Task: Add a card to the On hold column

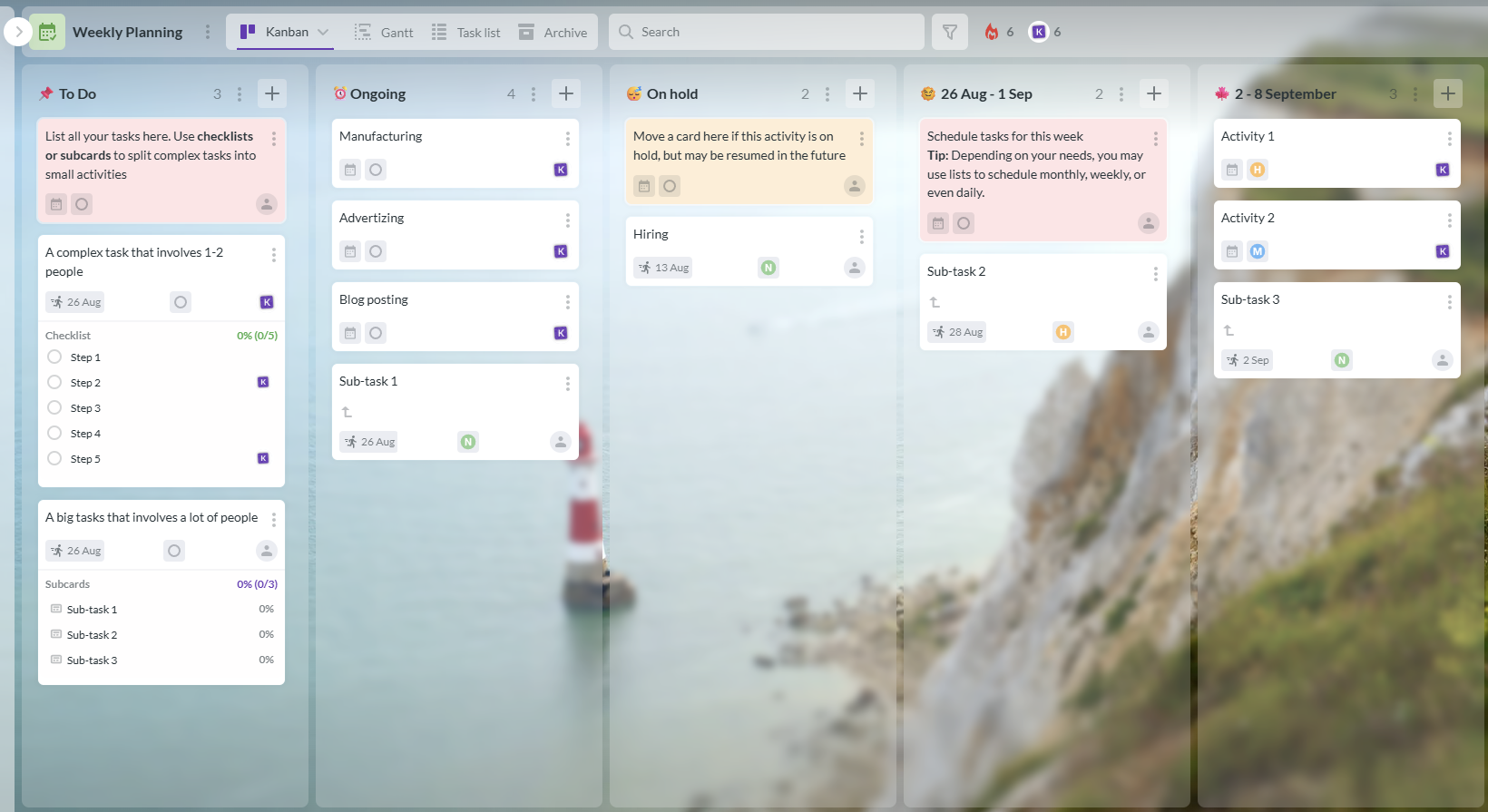Action: click(x=860, y=93)
